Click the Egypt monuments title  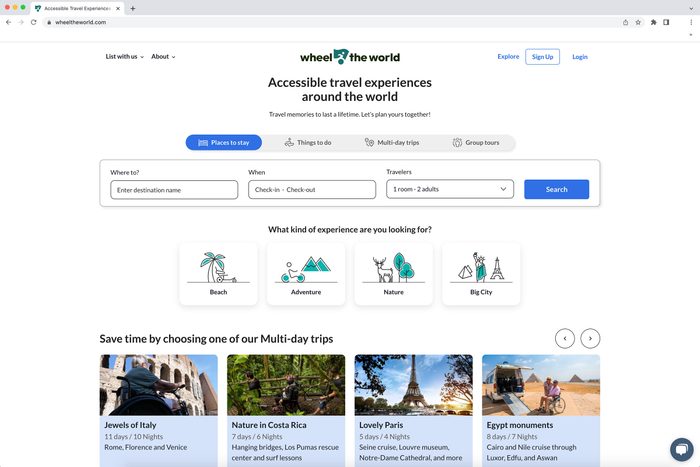coord(520,425)
